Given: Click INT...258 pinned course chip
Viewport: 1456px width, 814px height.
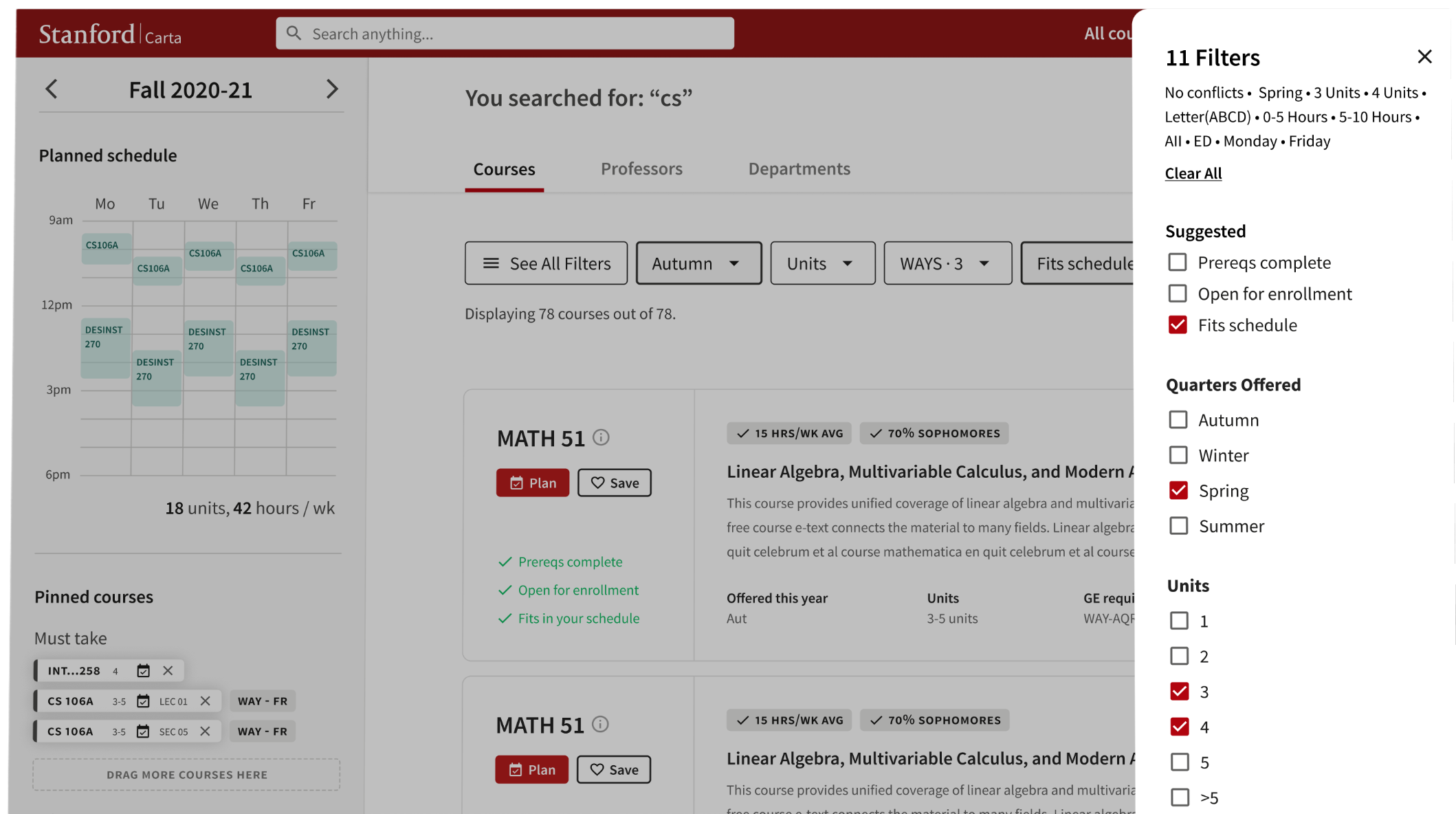Looking at the screenshot, I should point(109,671).
